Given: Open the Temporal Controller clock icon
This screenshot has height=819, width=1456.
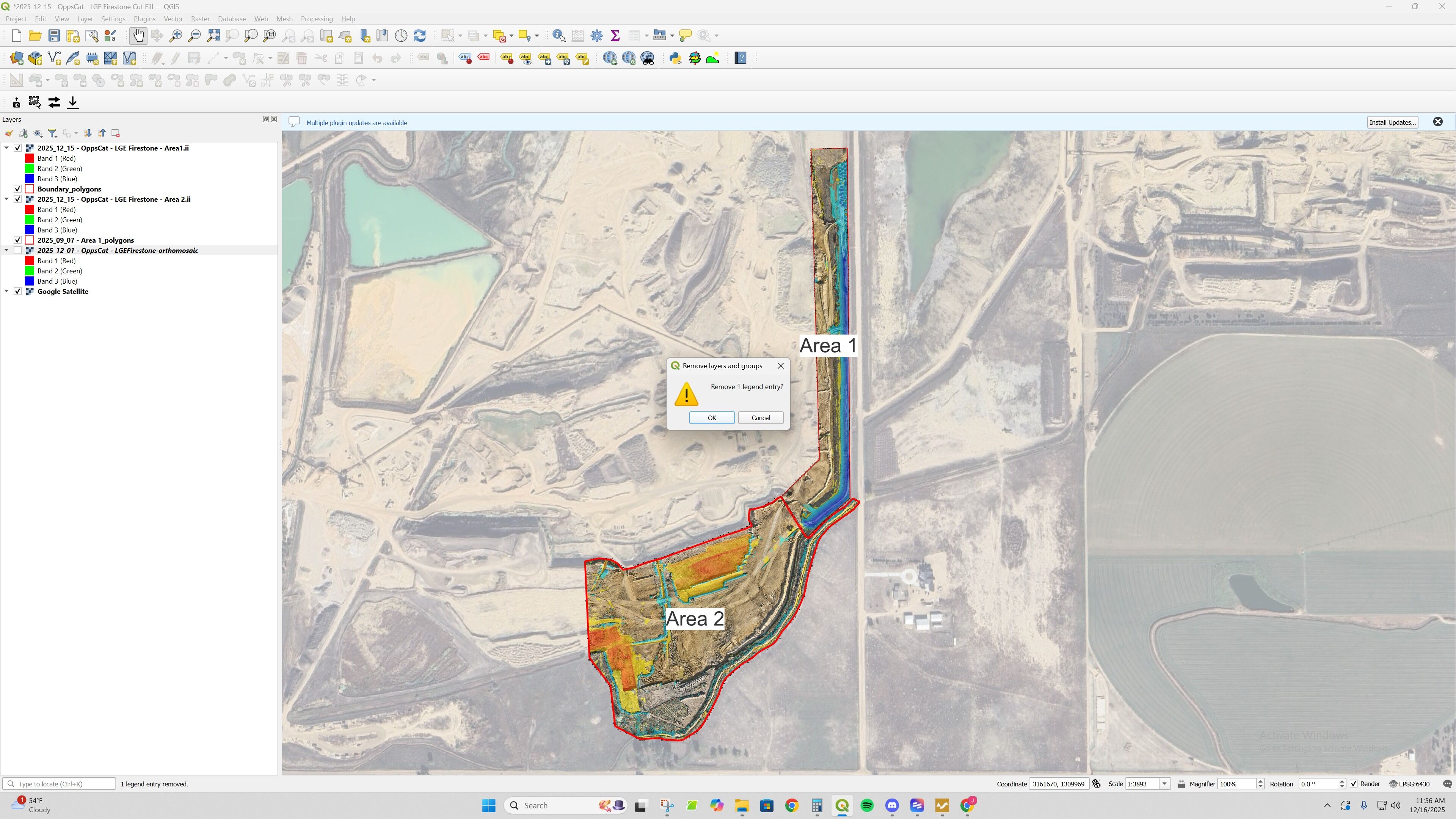Looking at the screenshot, I should tap(401, 36).
